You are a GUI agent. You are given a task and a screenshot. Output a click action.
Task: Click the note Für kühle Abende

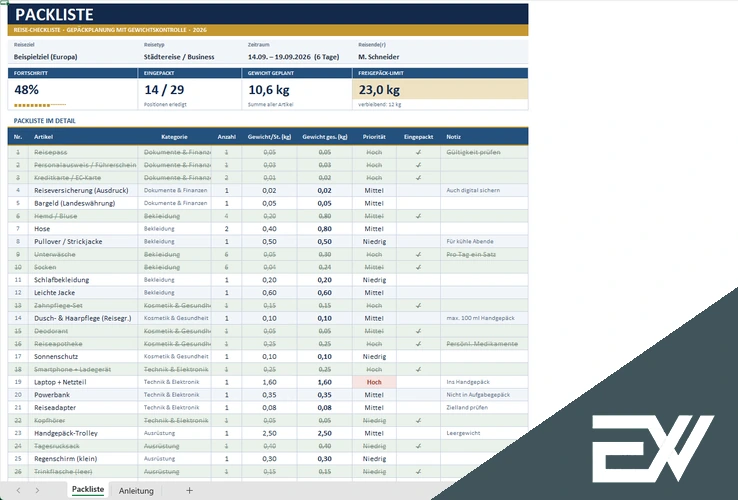coord(470,242)
